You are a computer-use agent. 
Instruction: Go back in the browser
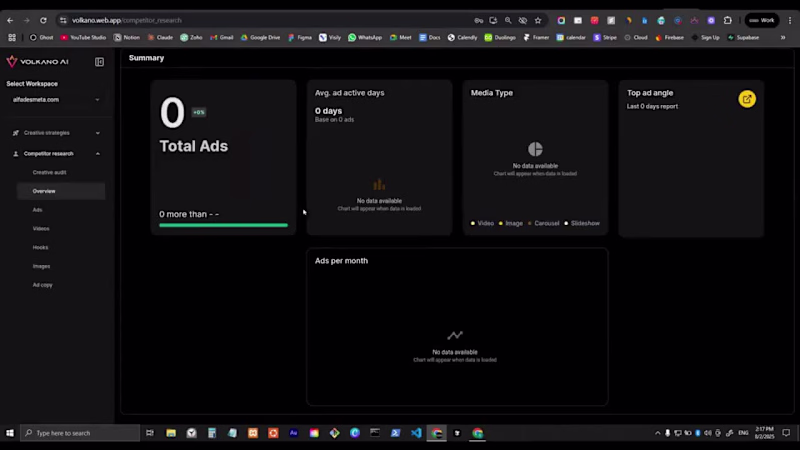10,20
